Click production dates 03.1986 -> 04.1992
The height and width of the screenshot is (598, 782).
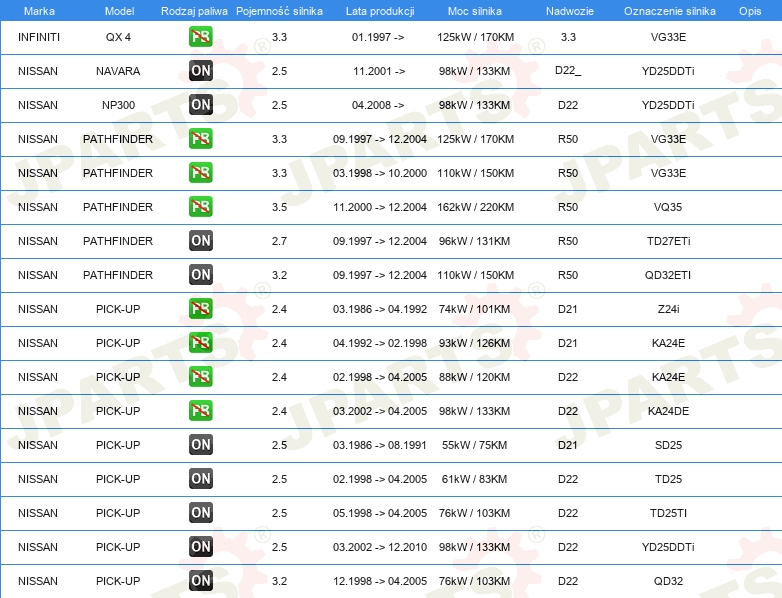pyautogui.click(x=380, y=309)
